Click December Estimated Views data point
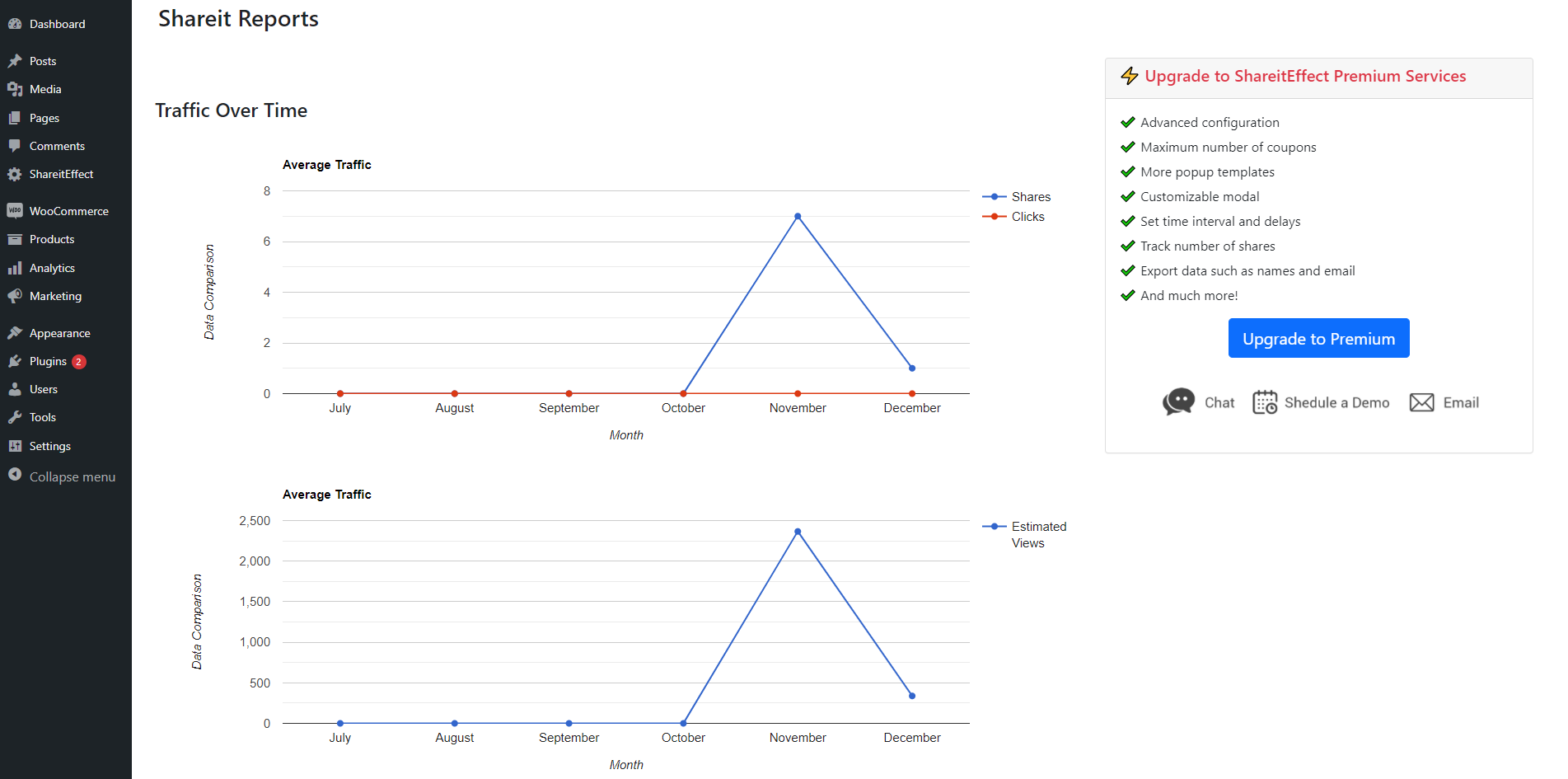The image size is (1568, 779). pos(912,695)
